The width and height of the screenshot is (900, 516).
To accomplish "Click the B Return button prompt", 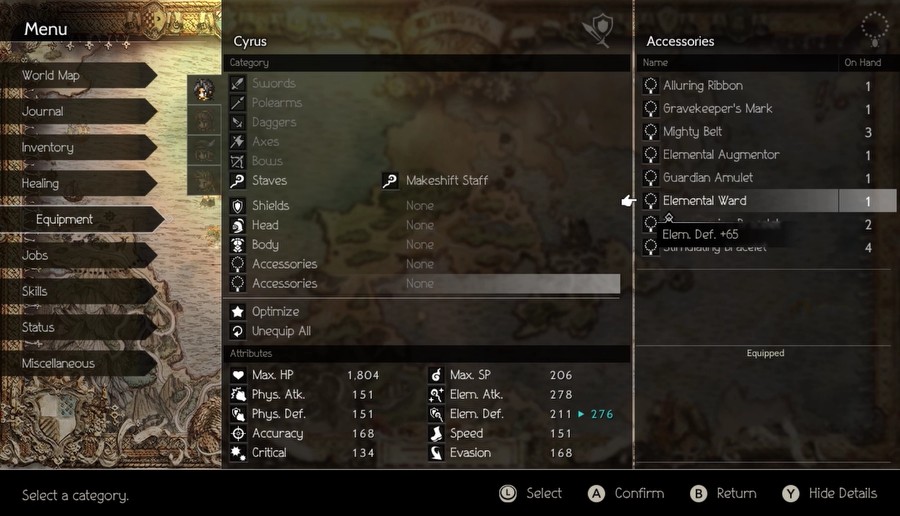I will tap(723, 494).
